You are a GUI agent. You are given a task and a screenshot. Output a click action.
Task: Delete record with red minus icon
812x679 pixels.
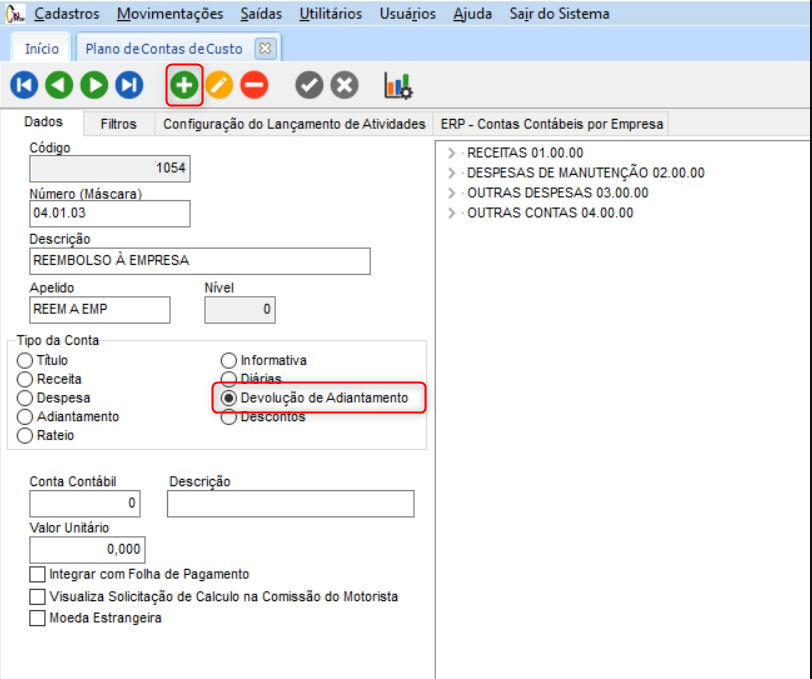point(254,86)
